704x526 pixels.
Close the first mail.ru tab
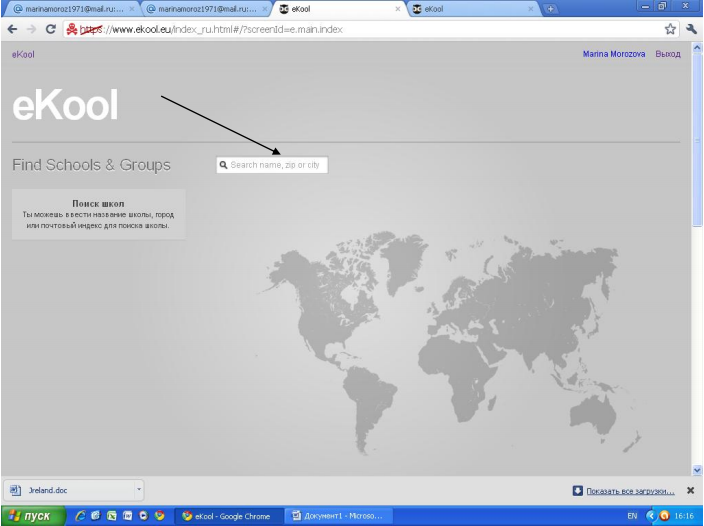pos(132,9)
